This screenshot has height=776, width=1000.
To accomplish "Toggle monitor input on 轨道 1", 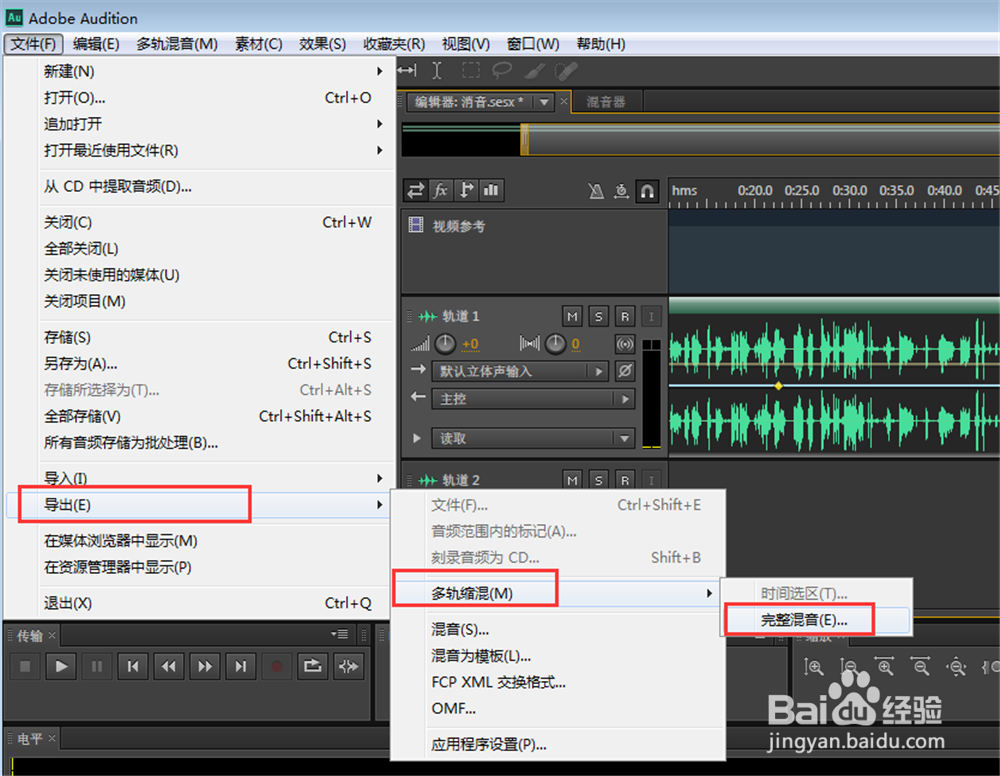I will tap(651, 316).
